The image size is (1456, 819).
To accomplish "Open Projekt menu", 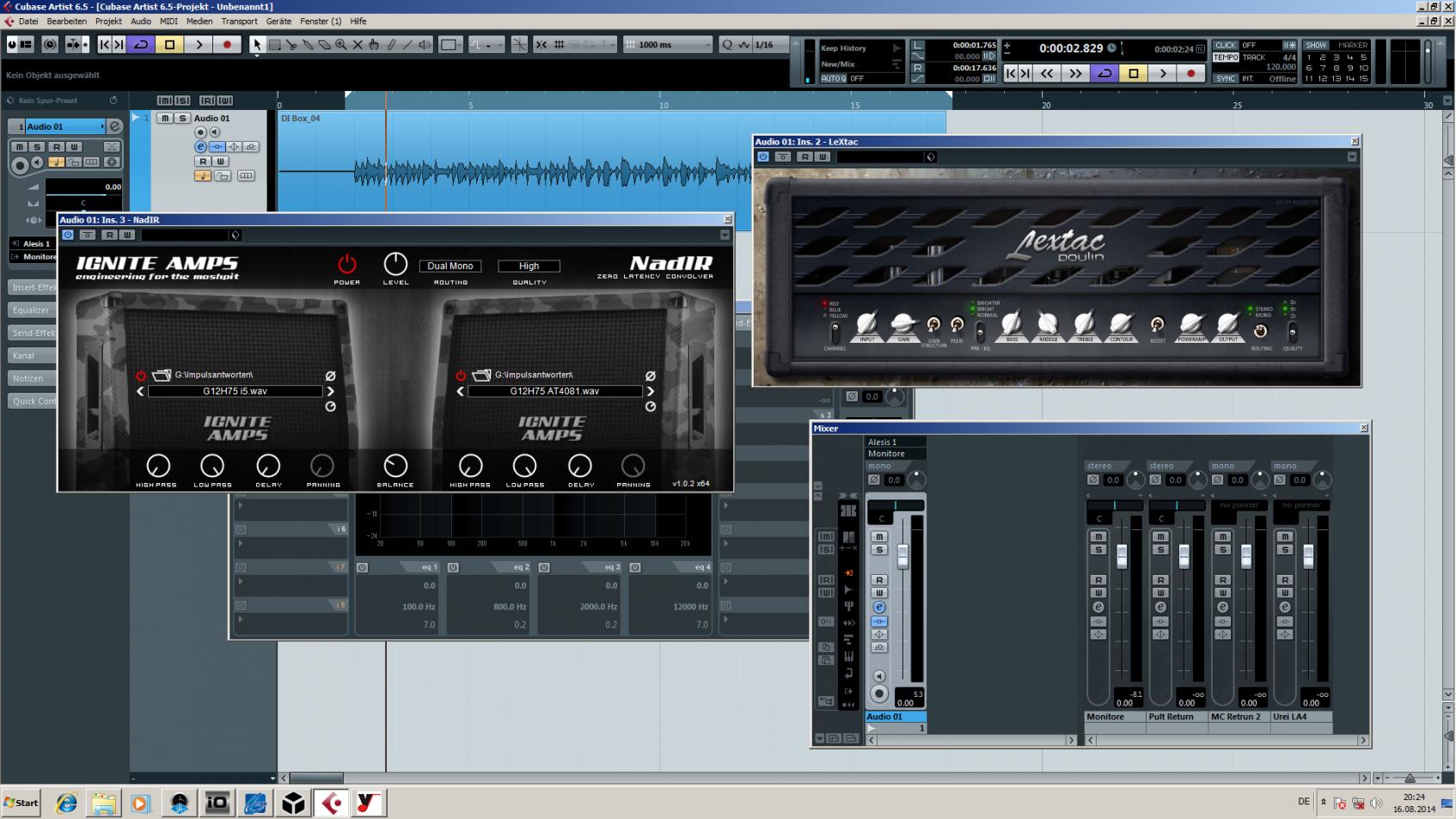I will point(108,21).
